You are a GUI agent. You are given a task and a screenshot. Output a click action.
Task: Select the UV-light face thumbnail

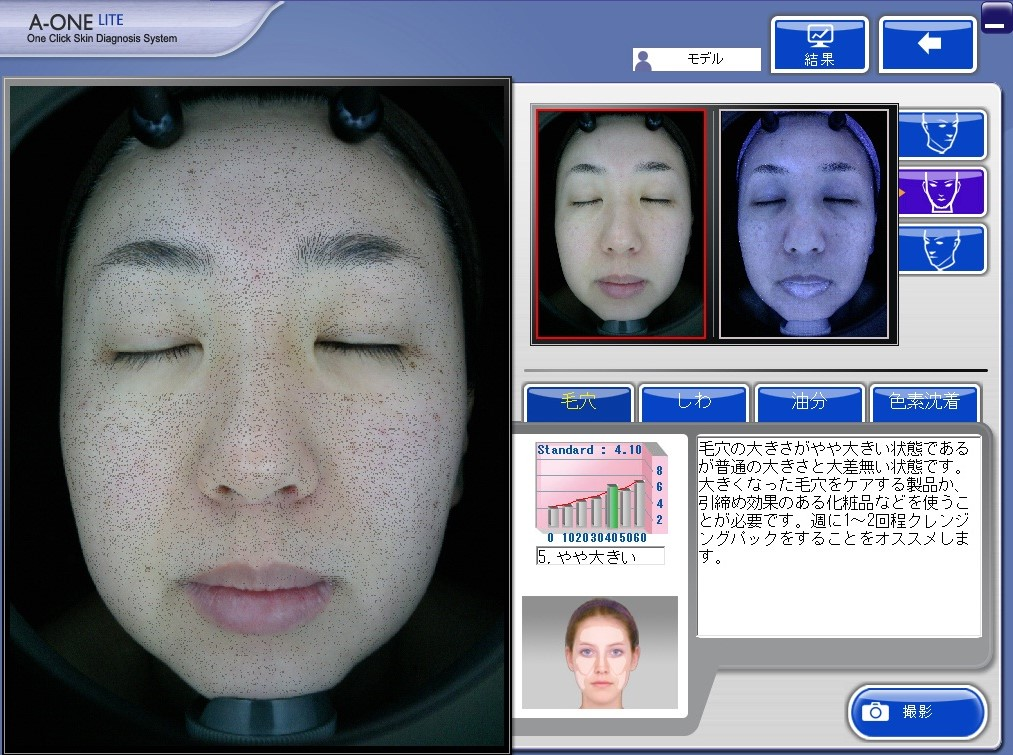(x=804, y=223)
